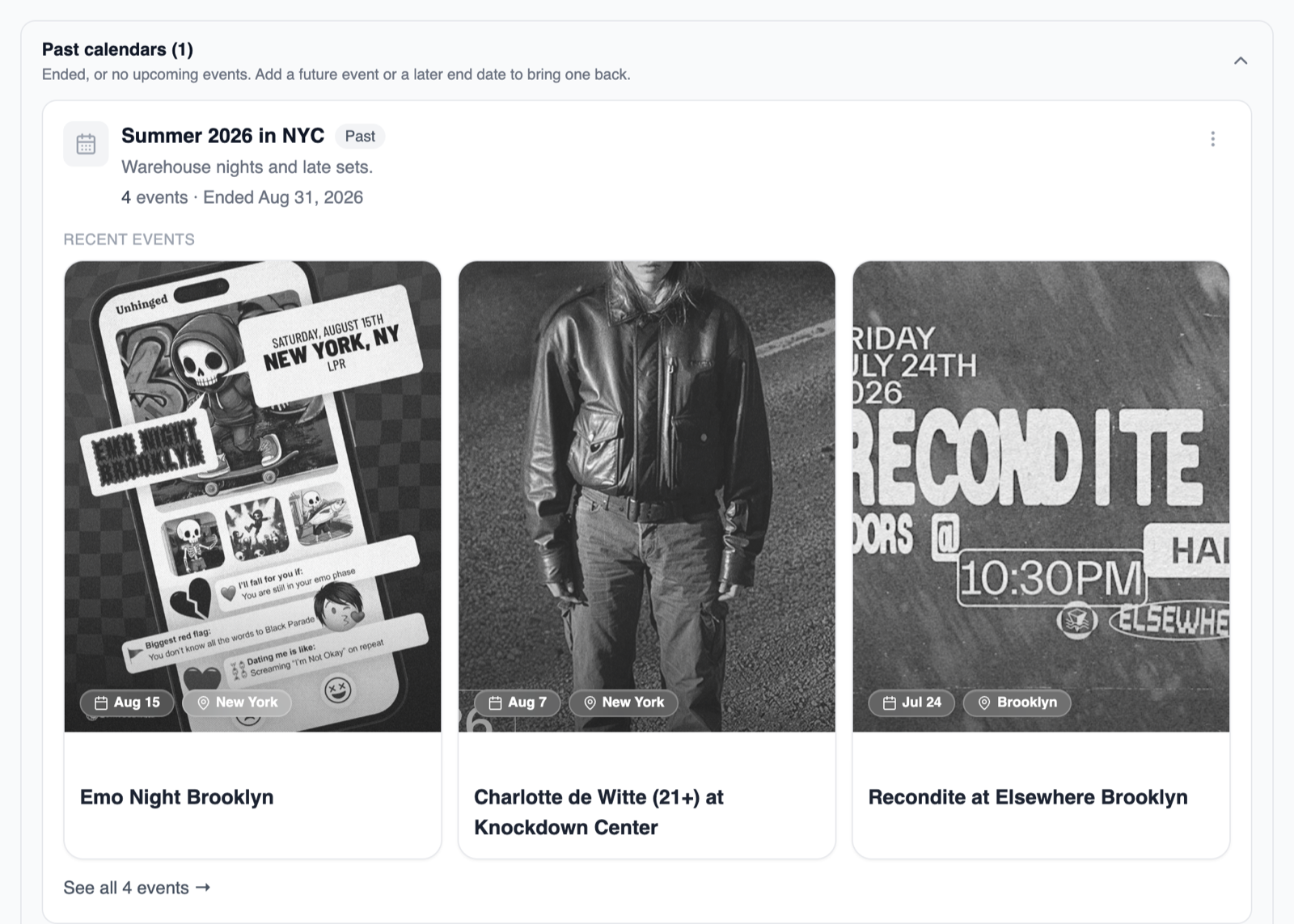Click the 4 events · Ended Aug 31 text
The height and width of the screenshot is (924, 1294).
242,197
